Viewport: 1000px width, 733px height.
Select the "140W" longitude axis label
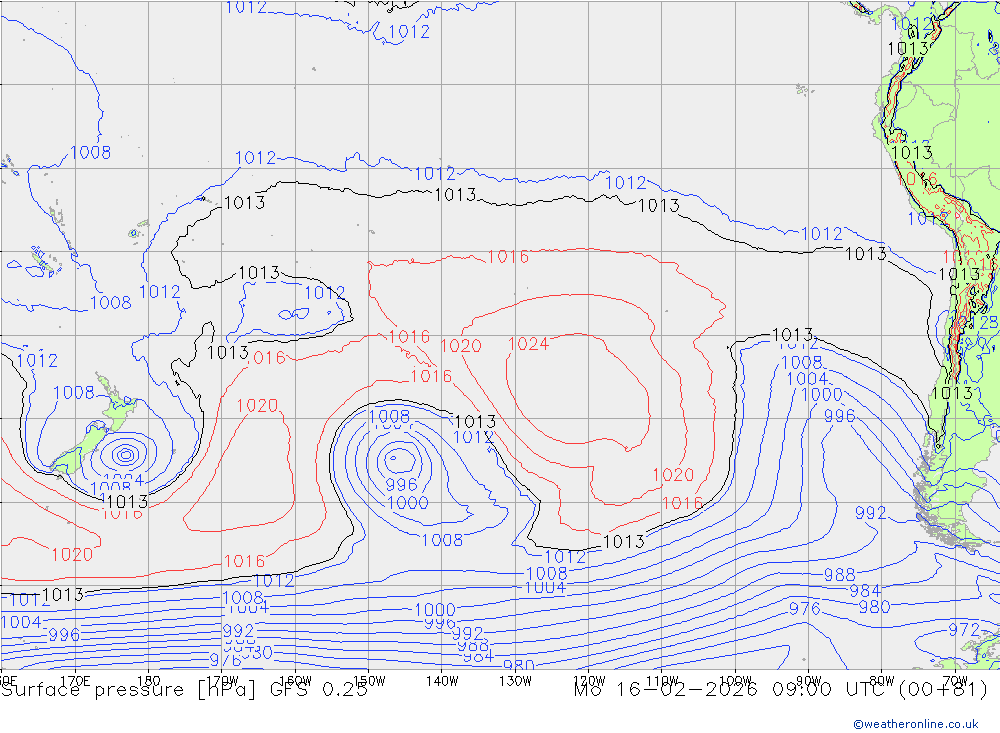click(x=442, y=681)
